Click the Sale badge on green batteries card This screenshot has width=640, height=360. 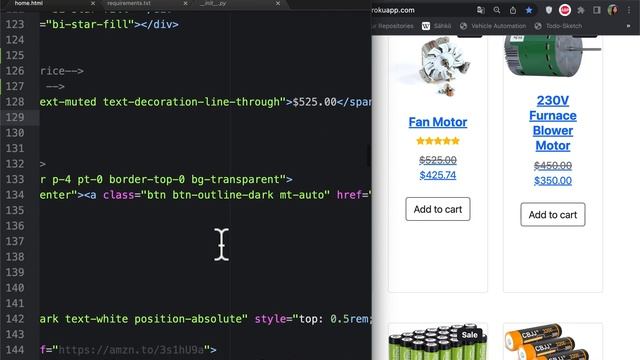pos(469,335)
